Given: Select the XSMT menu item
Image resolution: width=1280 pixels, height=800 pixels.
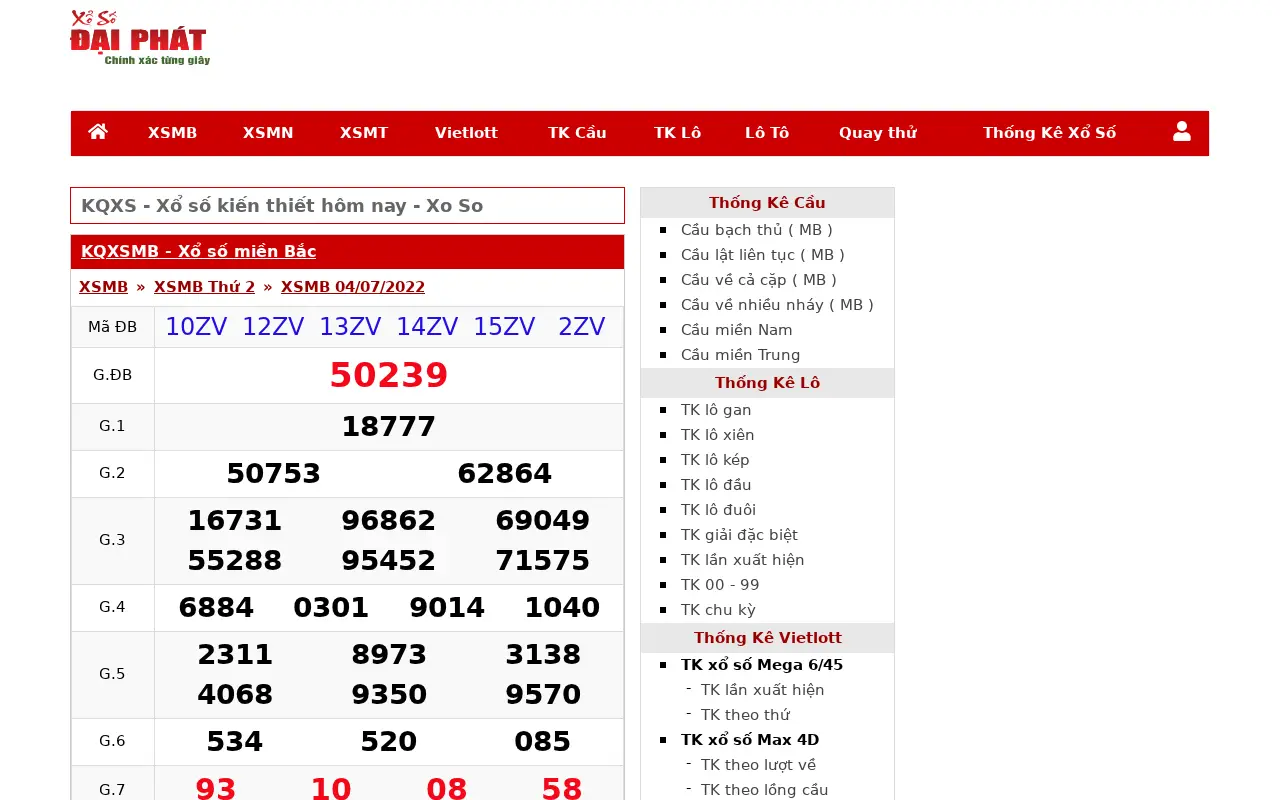Looking at the screenshot, I should pyautogui.click(x=364, y=133).
